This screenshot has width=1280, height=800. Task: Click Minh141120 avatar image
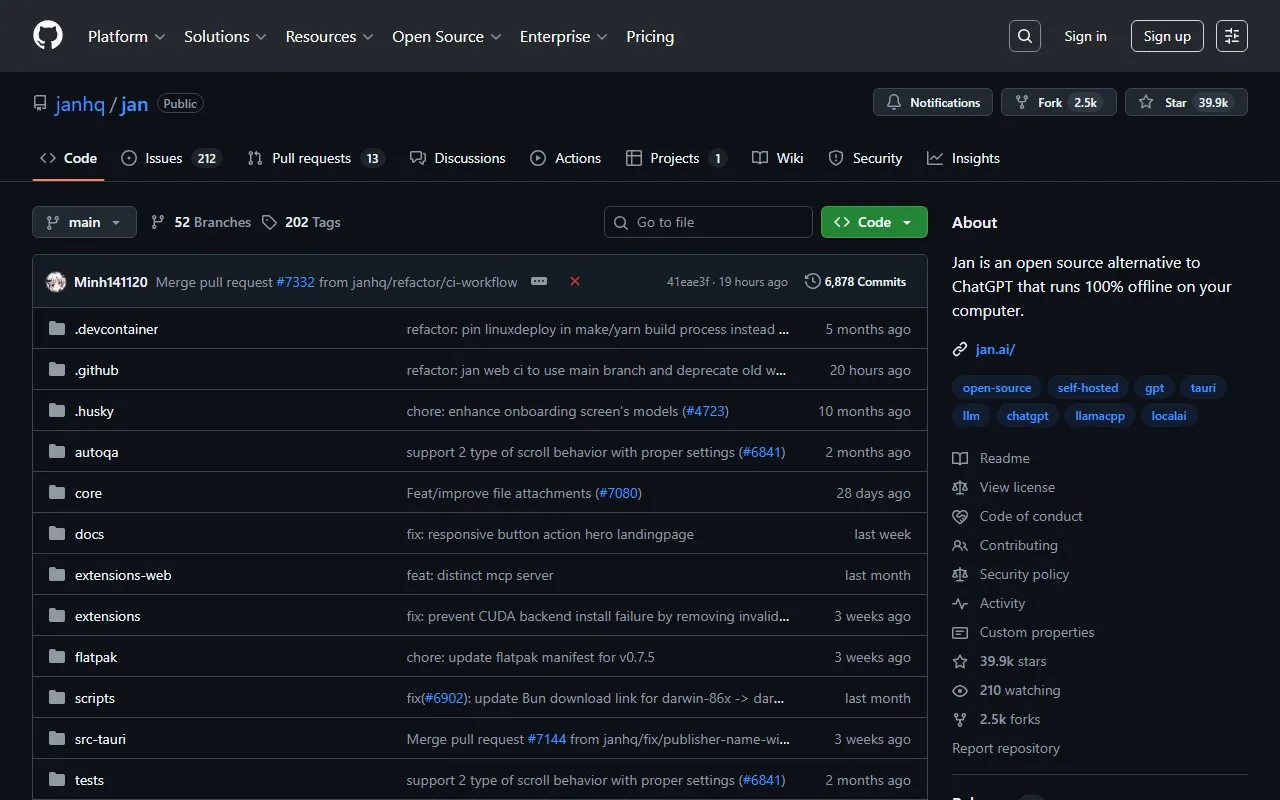(x=56, y=282)
